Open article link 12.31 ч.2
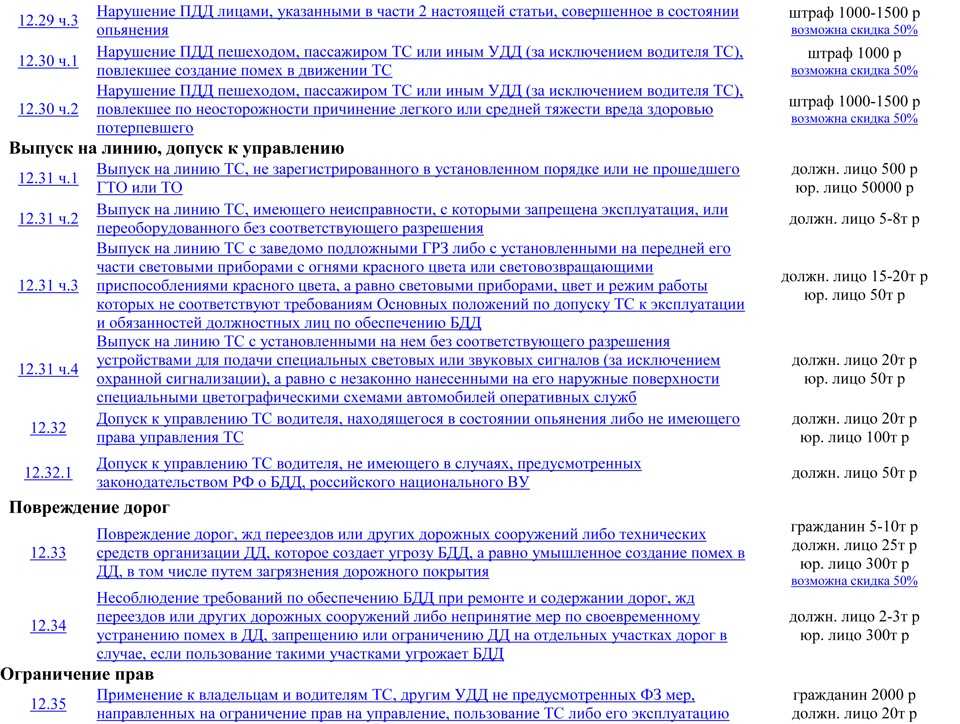 point(48,218)
